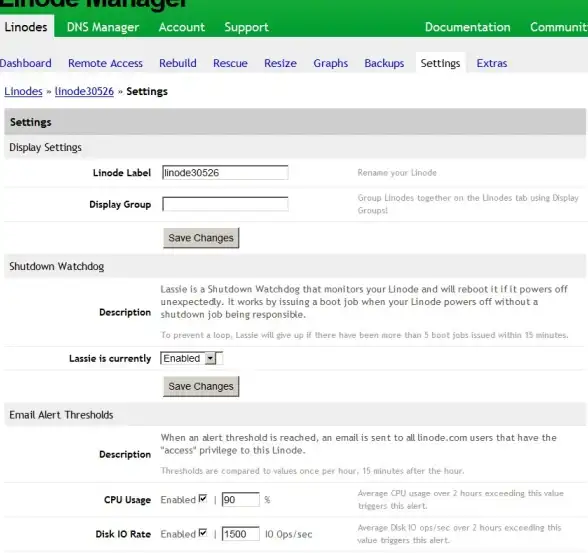
Task: Go to the Account tab
Action: [182, 27]
